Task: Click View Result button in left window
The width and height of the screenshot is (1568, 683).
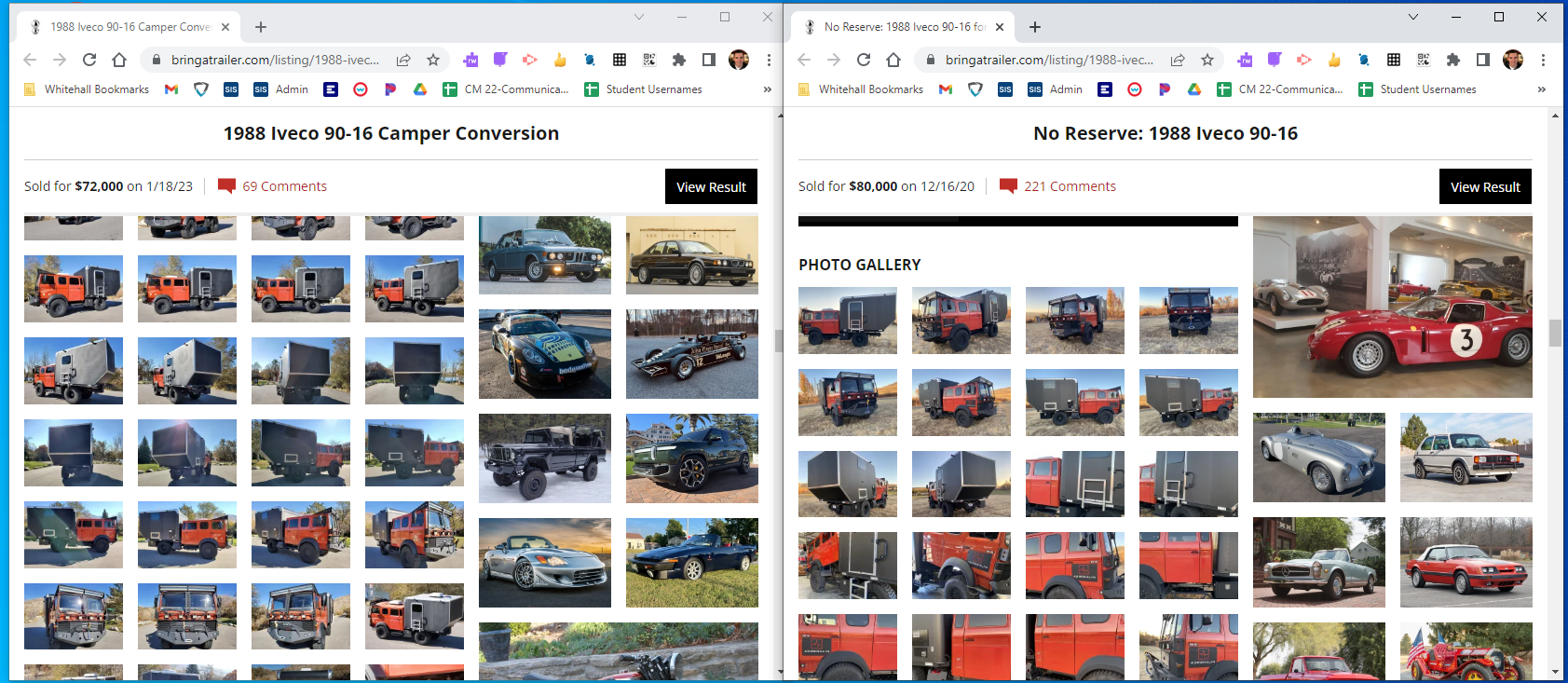Action: tap(711, 186)
